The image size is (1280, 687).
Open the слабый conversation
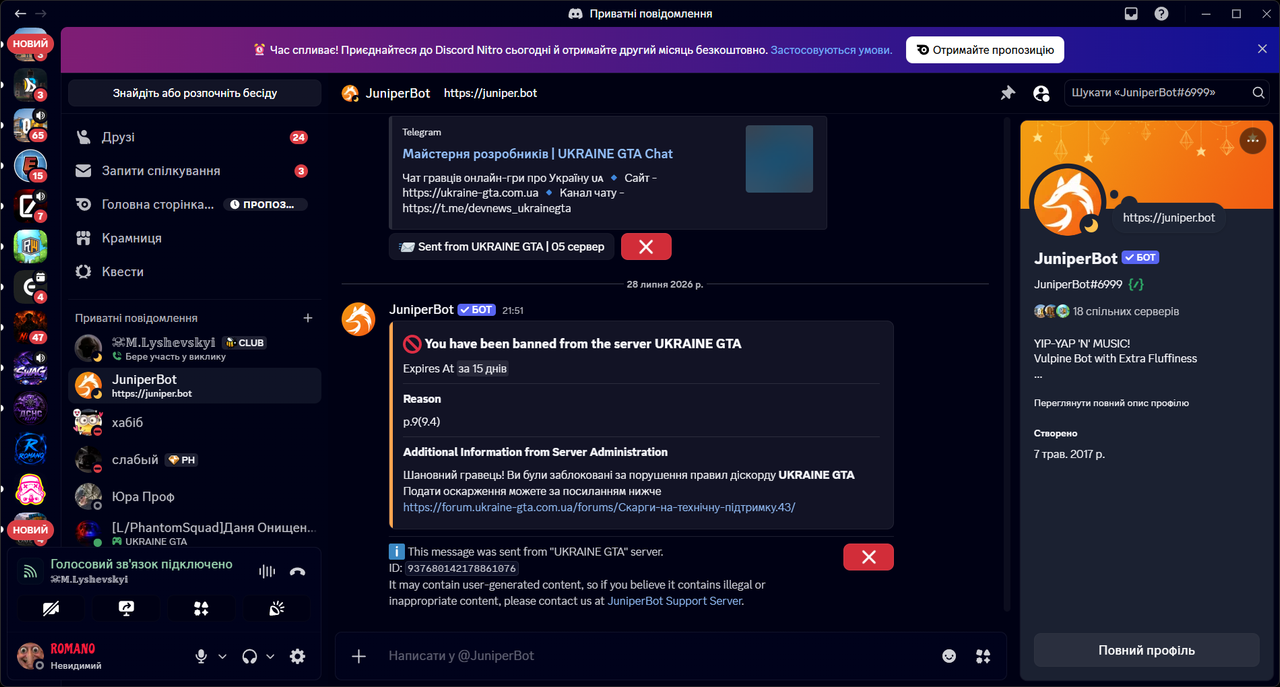tap(194, 460)
